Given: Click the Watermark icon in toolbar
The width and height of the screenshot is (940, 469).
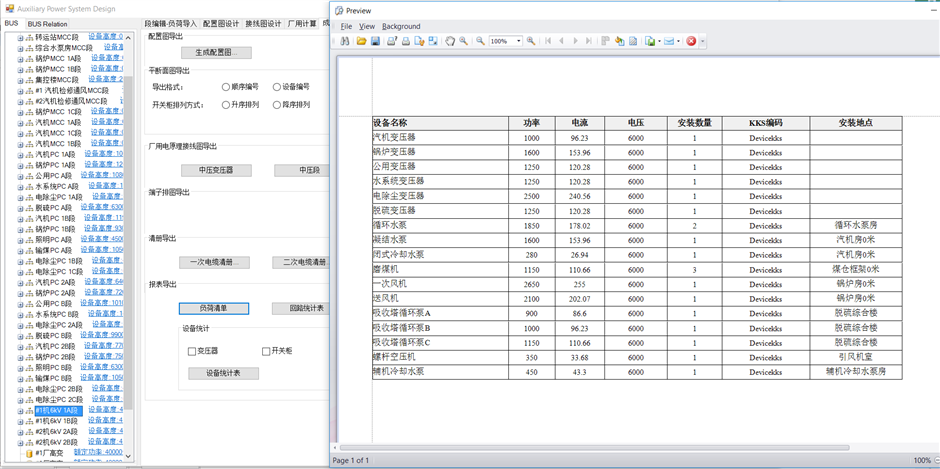Looking at the screenshot, I should [633, 41].
